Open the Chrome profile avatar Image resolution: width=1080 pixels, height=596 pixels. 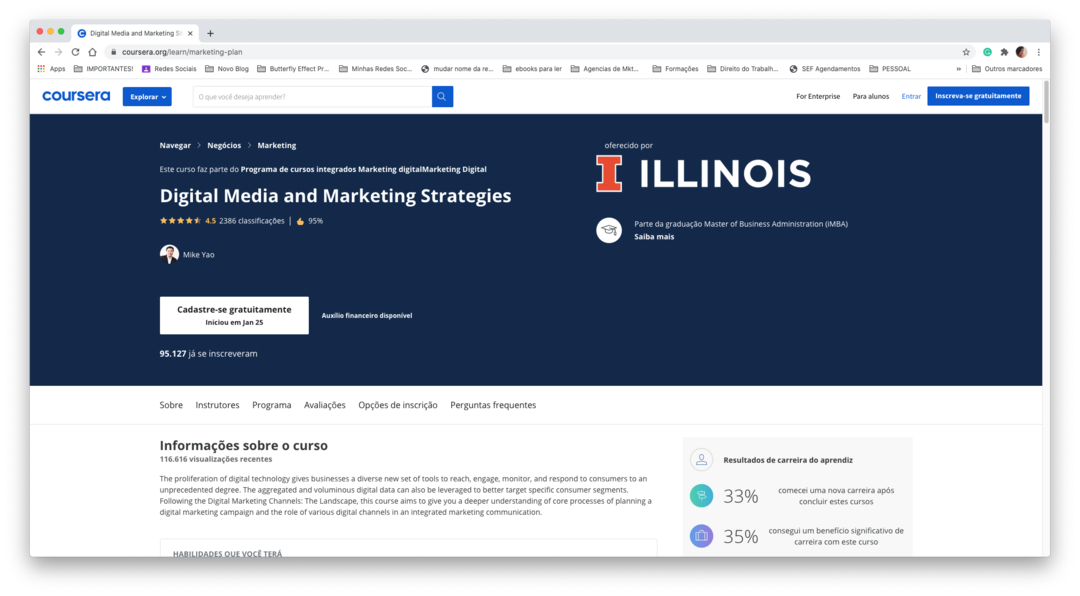[x=1021, y=52]
